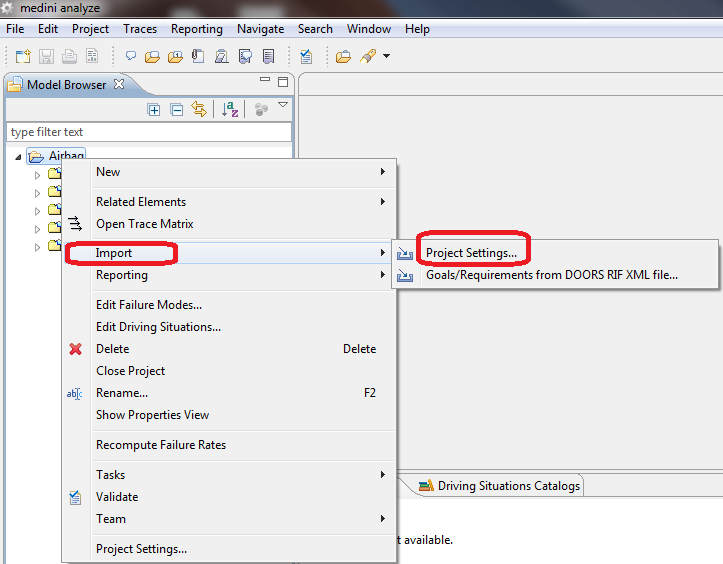Click the Validate checklist toolbar icon
Screen dimensions: 723x564
tap(306, 57)
